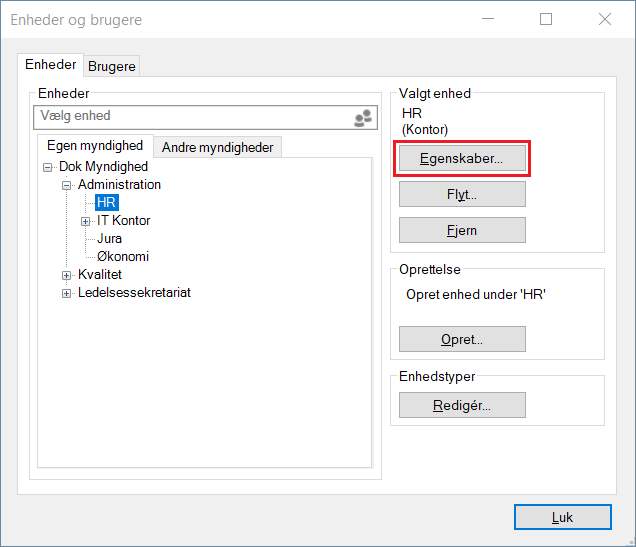Open the Andre myndigheder tab
This screenshot has height=547, width=636.
coord(217,147)
